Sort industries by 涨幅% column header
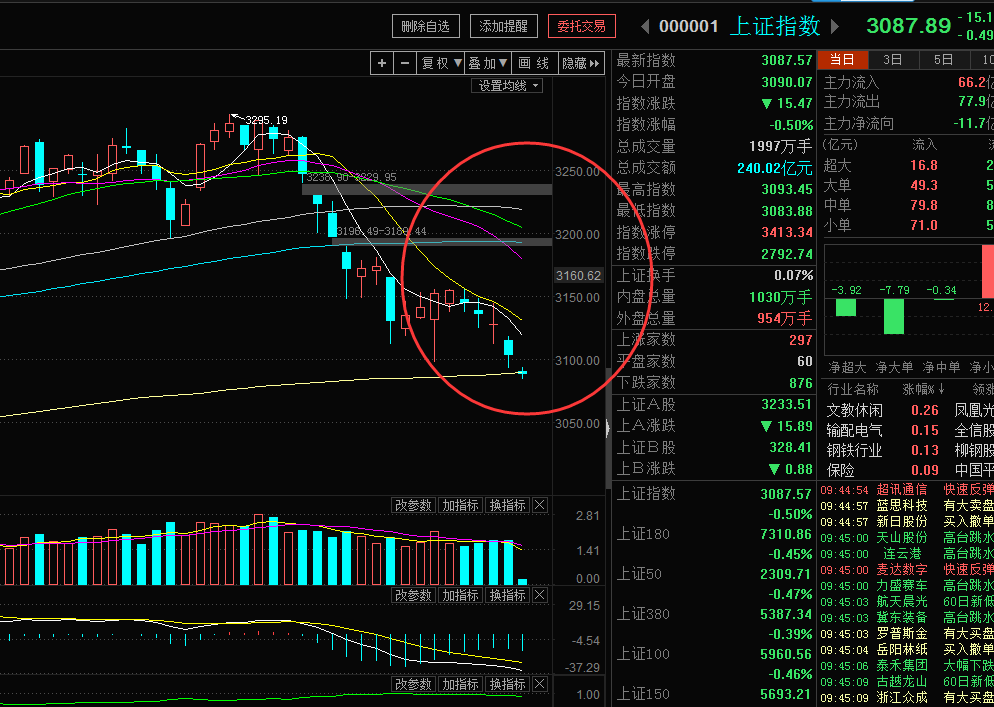994x707 pixels. pos(924,389)
